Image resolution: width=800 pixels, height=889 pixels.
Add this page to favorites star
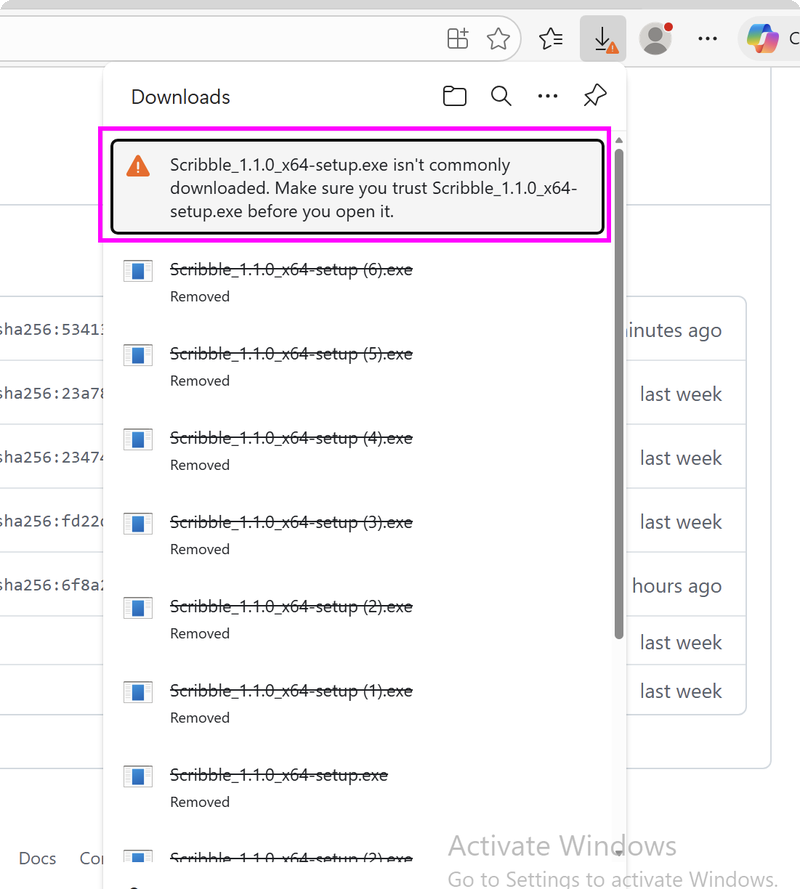(x=498, y=39)
